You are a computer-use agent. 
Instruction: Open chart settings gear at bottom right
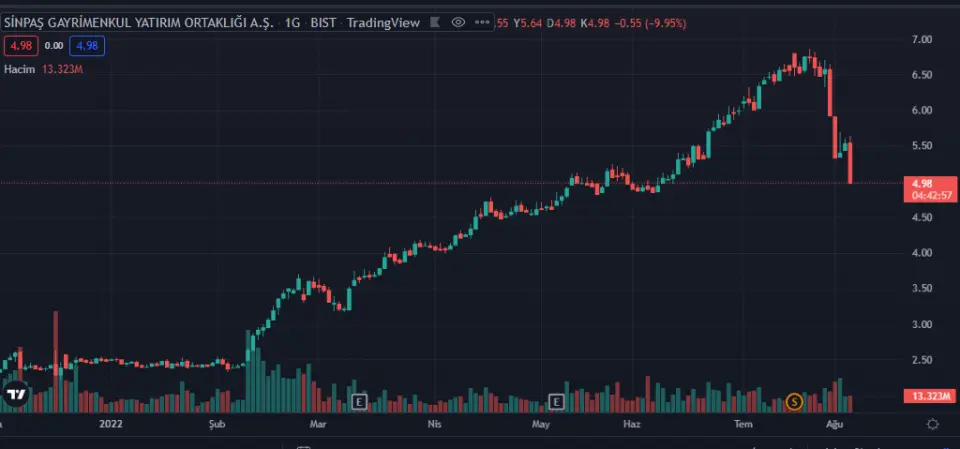pyautogui.click(x=932, y=425)
